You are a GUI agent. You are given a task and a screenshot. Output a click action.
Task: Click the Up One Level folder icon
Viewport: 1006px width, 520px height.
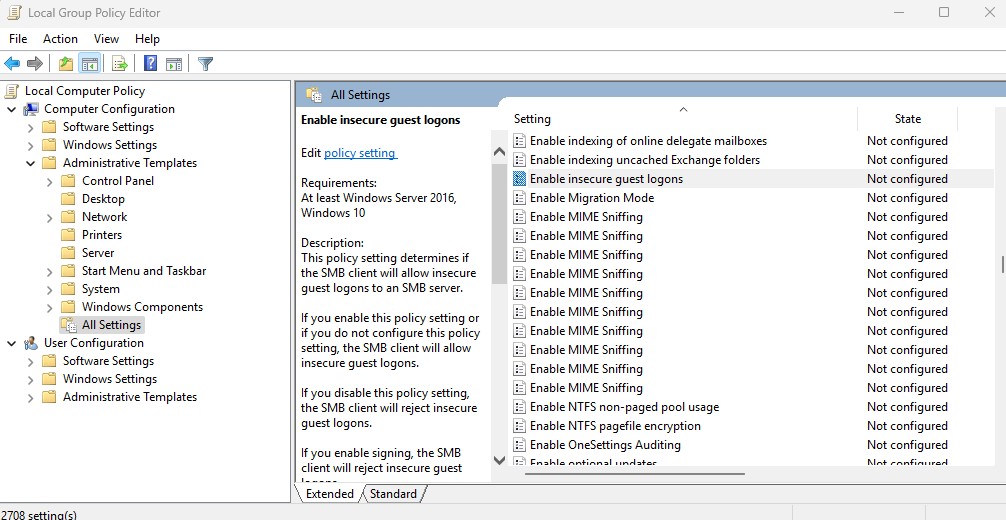[65, 64]
